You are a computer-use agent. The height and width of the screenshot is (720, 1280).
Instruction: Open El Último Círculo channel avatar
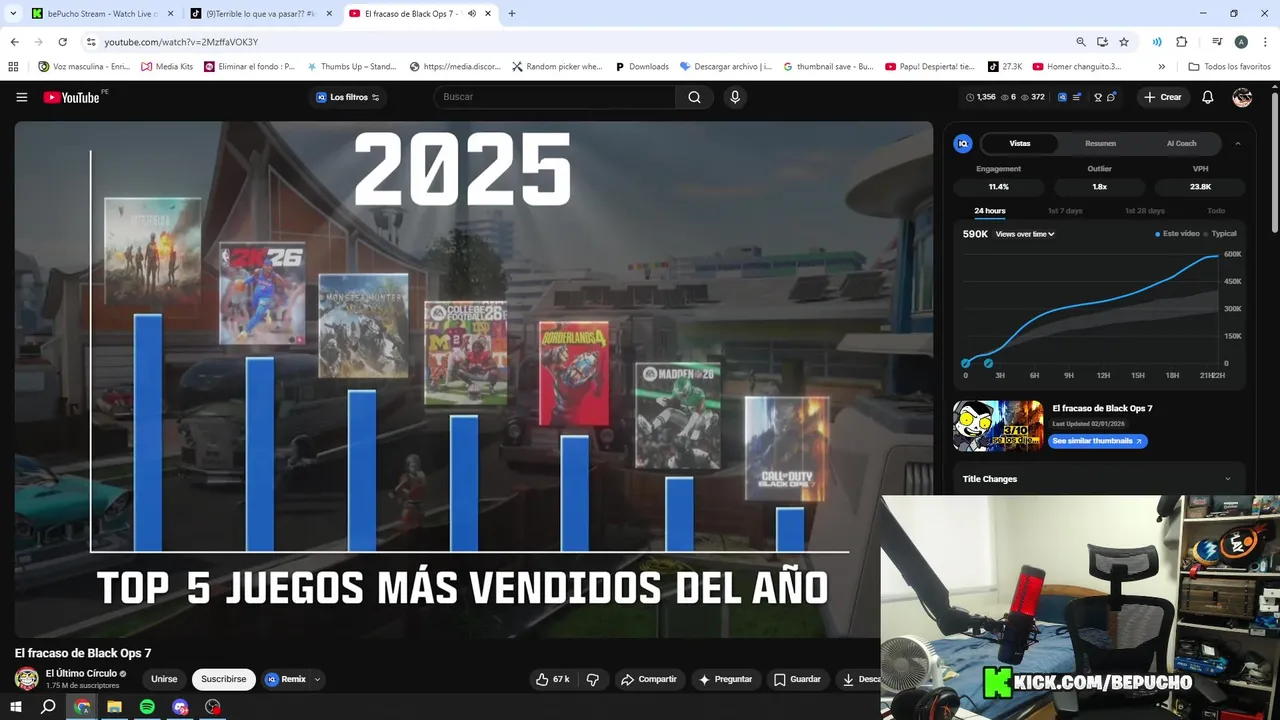pyautogui.click(x=27, y=679)
